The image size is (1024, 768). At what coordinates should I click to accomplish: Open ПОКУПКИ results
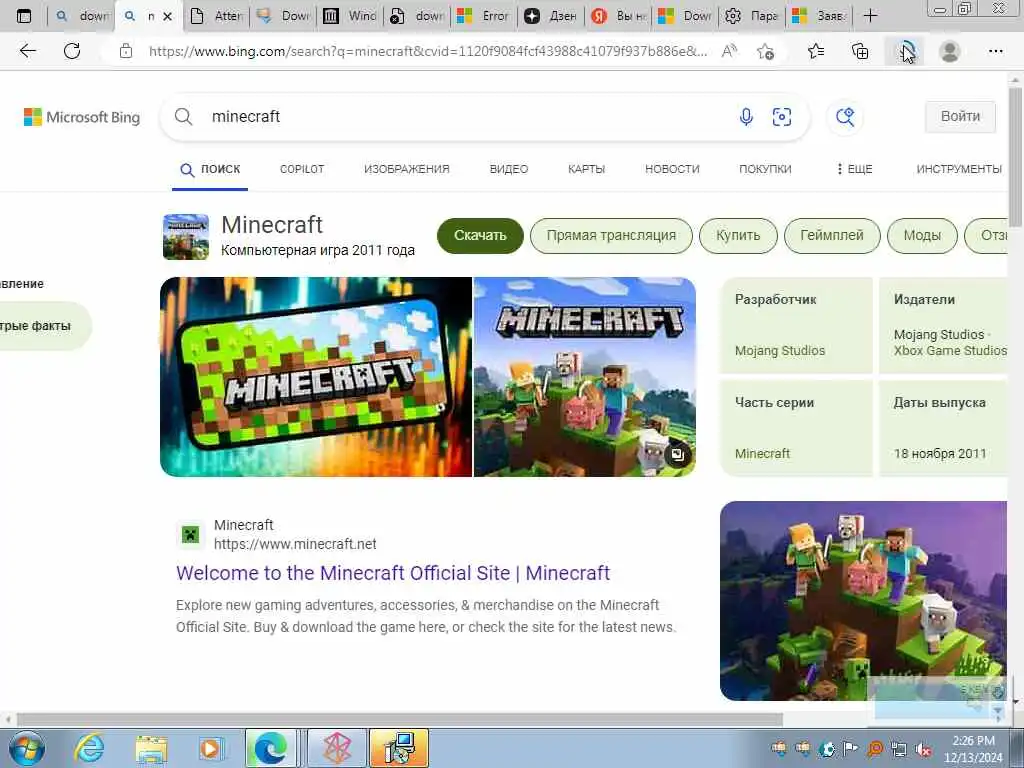[x=765, y=169]
